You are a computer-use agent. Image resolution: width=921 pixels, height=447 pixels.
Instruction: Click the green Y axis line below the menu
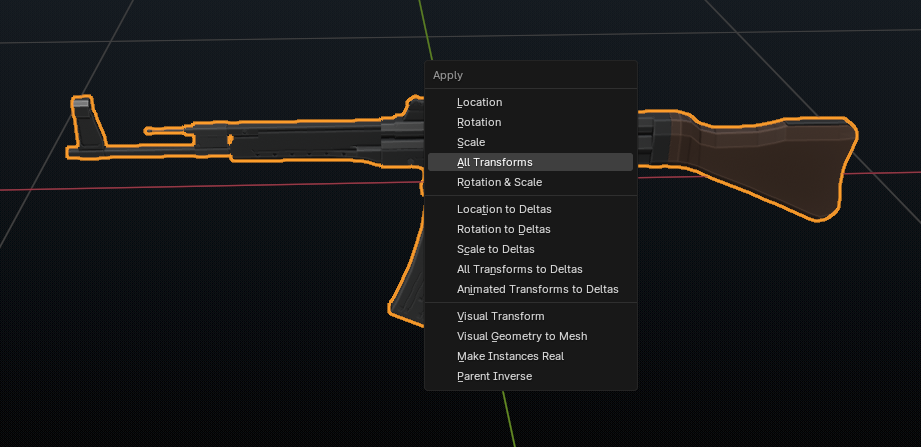click(508, 418)
